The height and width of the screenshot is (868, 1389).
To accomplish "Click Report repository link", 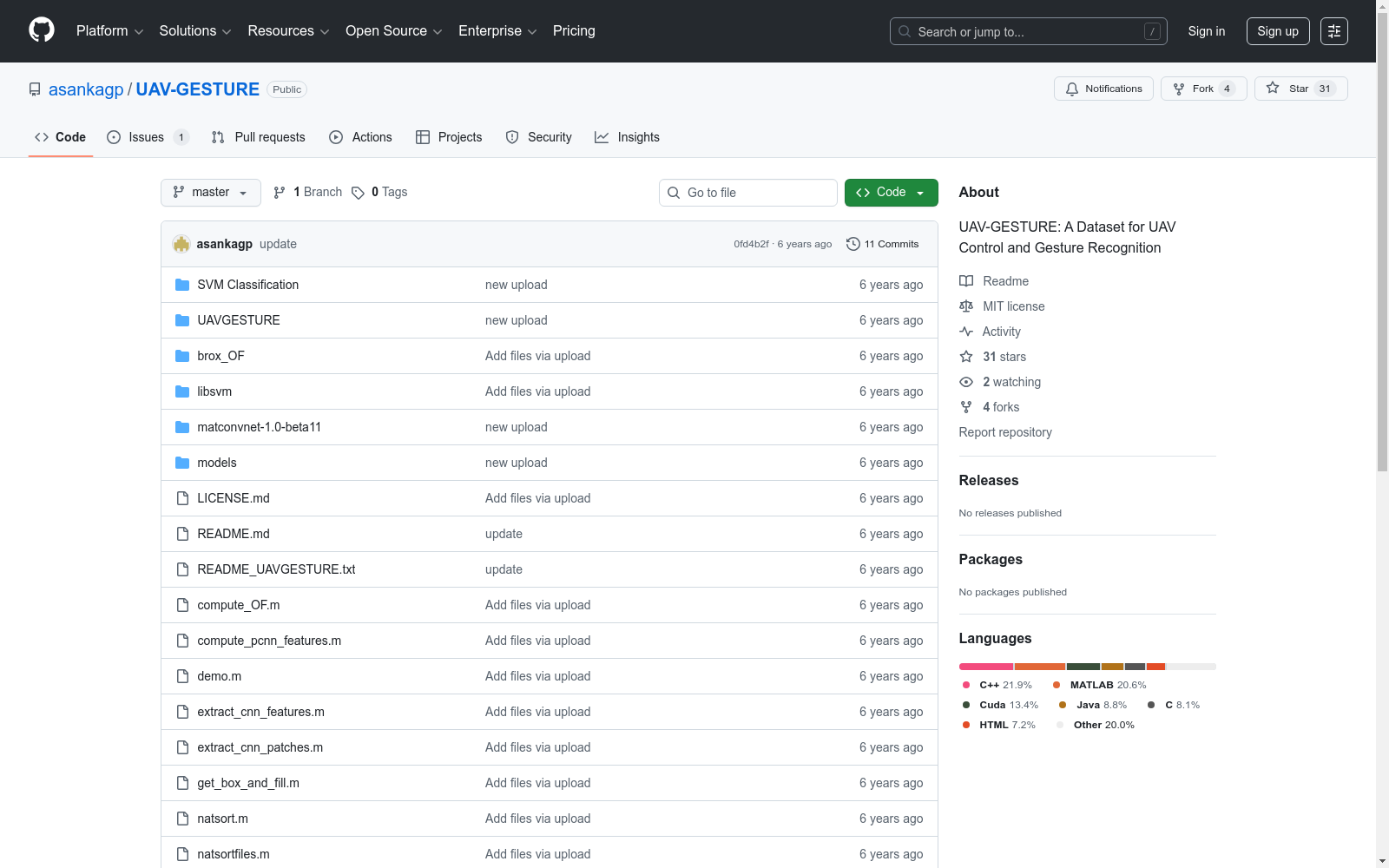I will [1005, 432].
